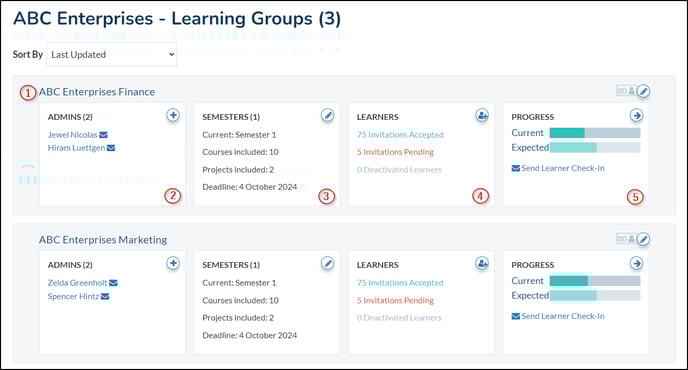This screenshot has width=688, height=370.
Task: Email Jewel Nicolas via envelope icon
Action: [103, 135]
